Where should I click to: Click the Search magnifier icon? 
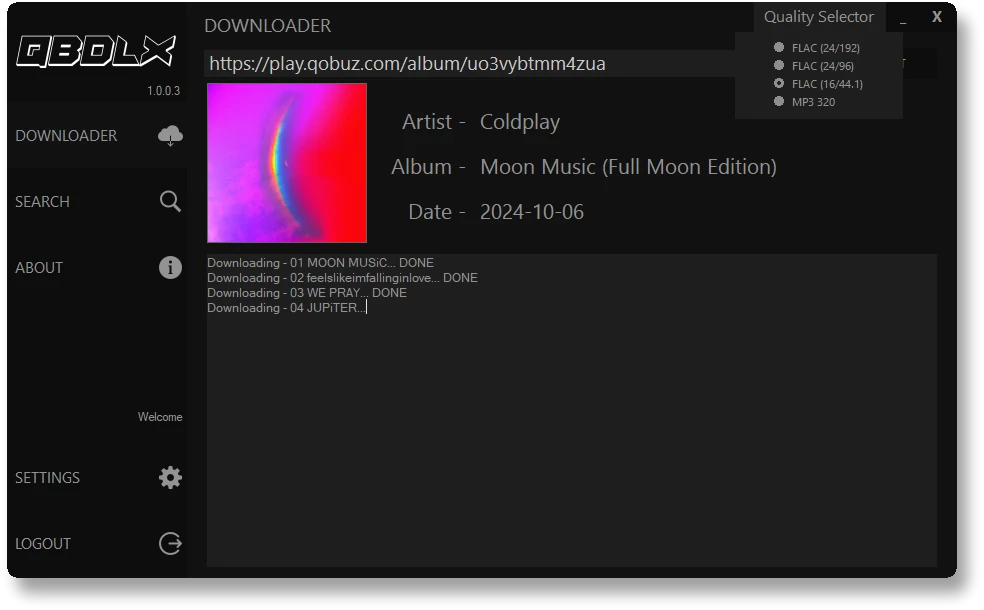(x=170, y=201)
